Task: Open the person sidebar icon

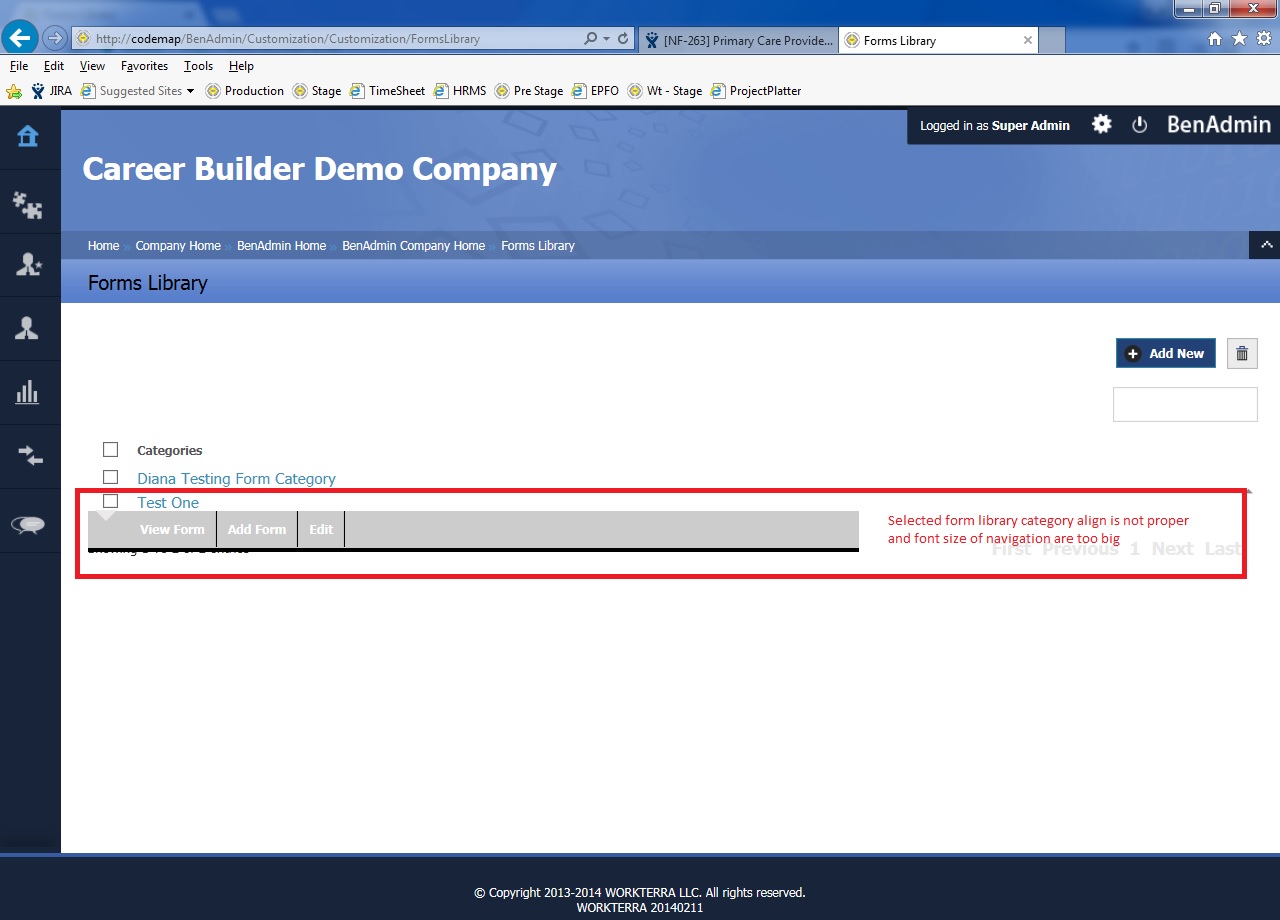Action: (27, 328)
